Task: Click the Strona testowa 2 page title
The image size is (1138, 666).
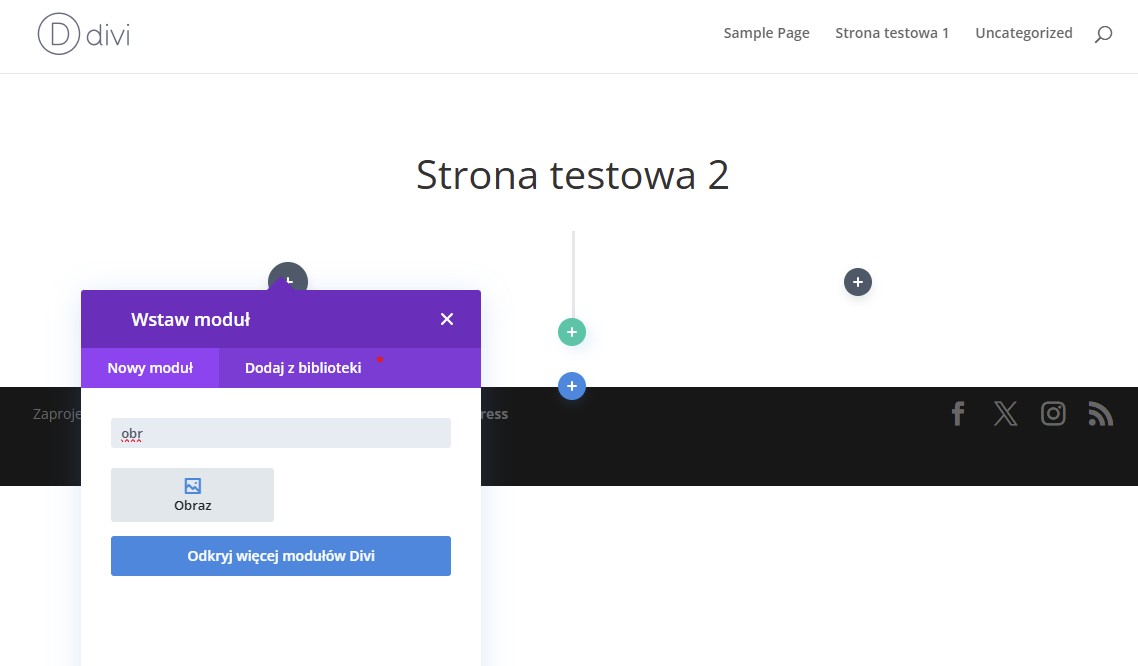Action: pyautogui.click(x=572, y=175)
